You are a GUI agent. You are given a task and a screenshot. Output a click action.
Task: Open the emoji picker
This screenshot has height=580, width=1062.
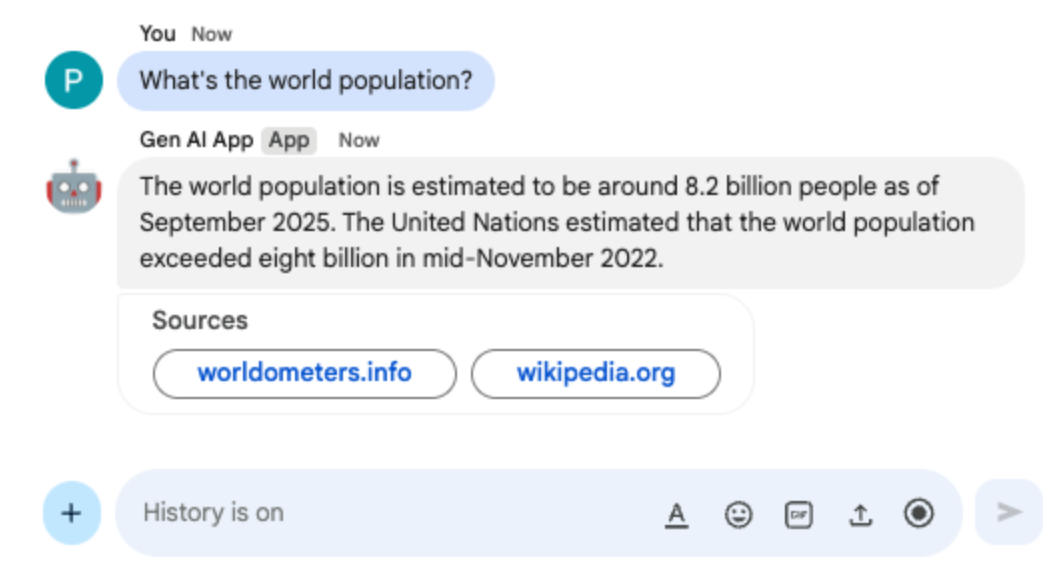click(x=738, y=514)
